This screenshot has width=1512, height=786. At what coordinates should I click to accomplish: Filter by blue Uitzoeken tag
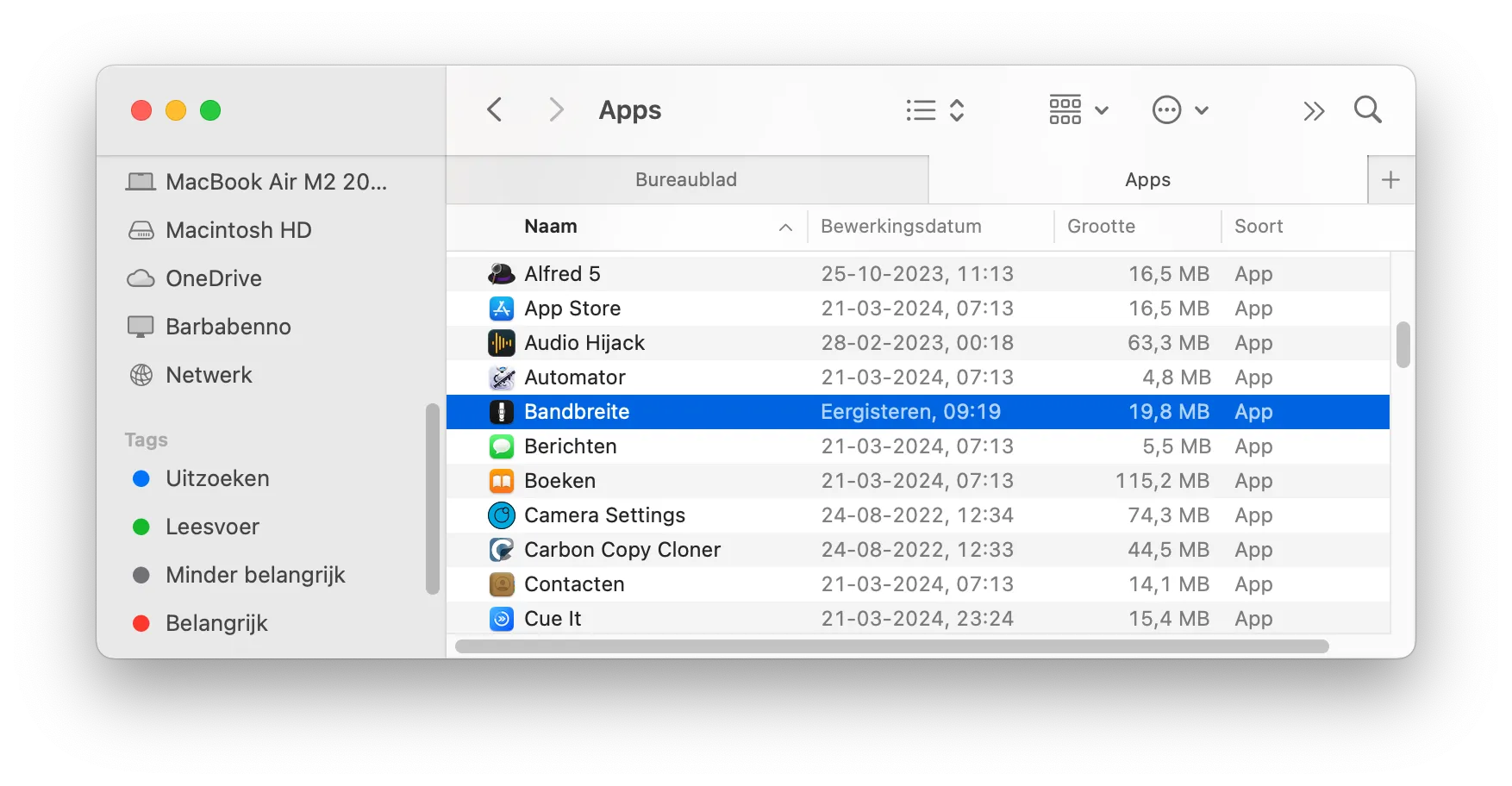click(x=201, y=478)
